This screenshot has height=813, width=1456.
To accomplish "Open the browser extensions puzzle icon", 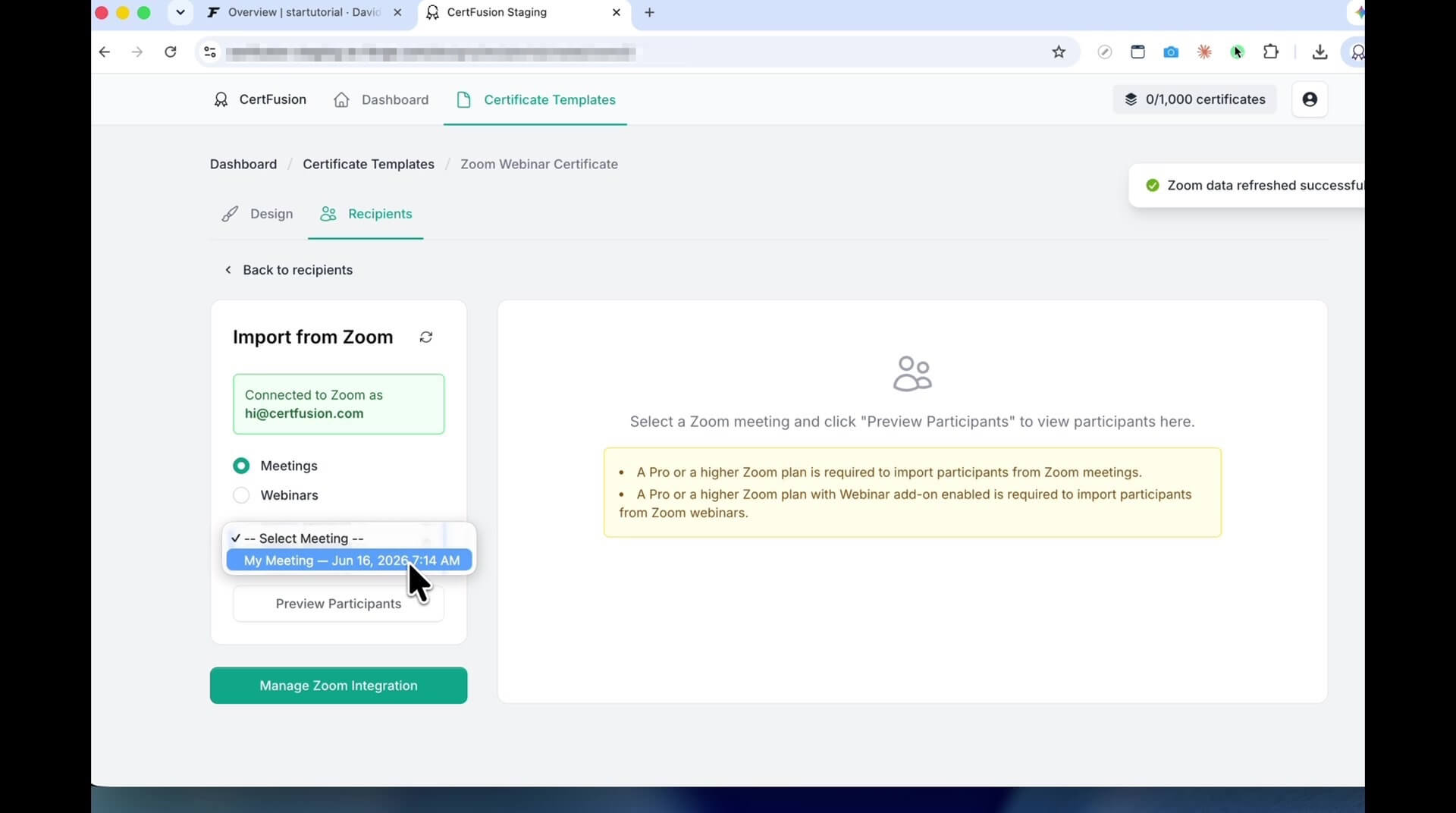I will pyautogui.click(x=1271, y=52).
